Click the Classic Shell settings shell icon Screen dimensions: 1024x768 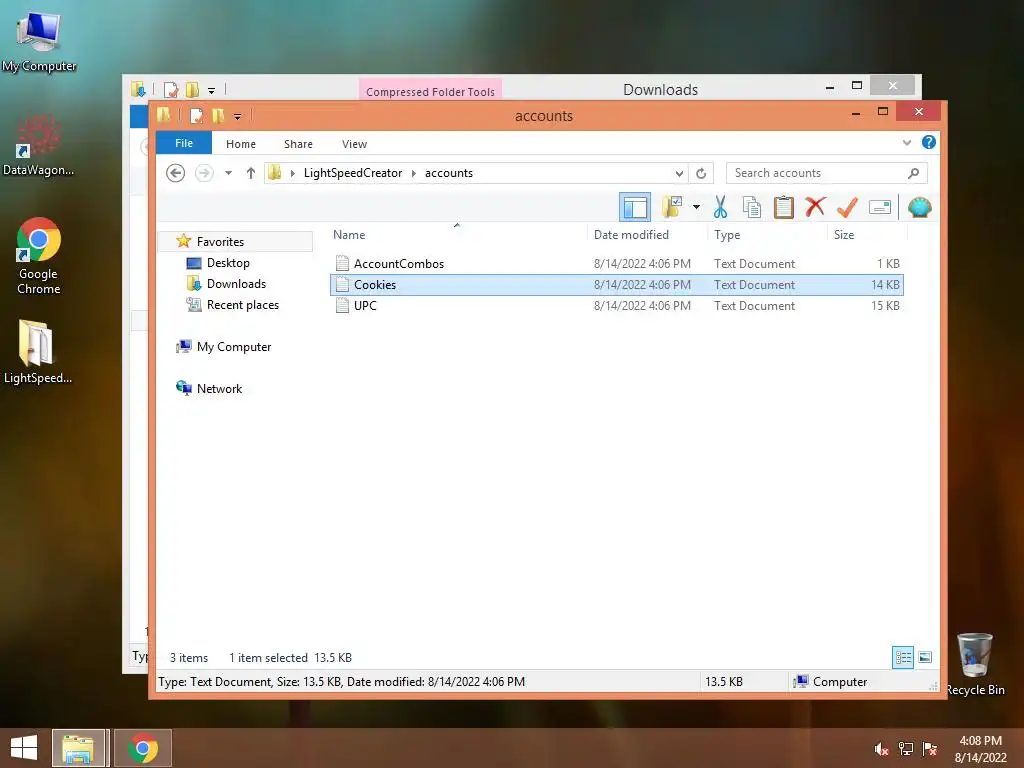920,207
